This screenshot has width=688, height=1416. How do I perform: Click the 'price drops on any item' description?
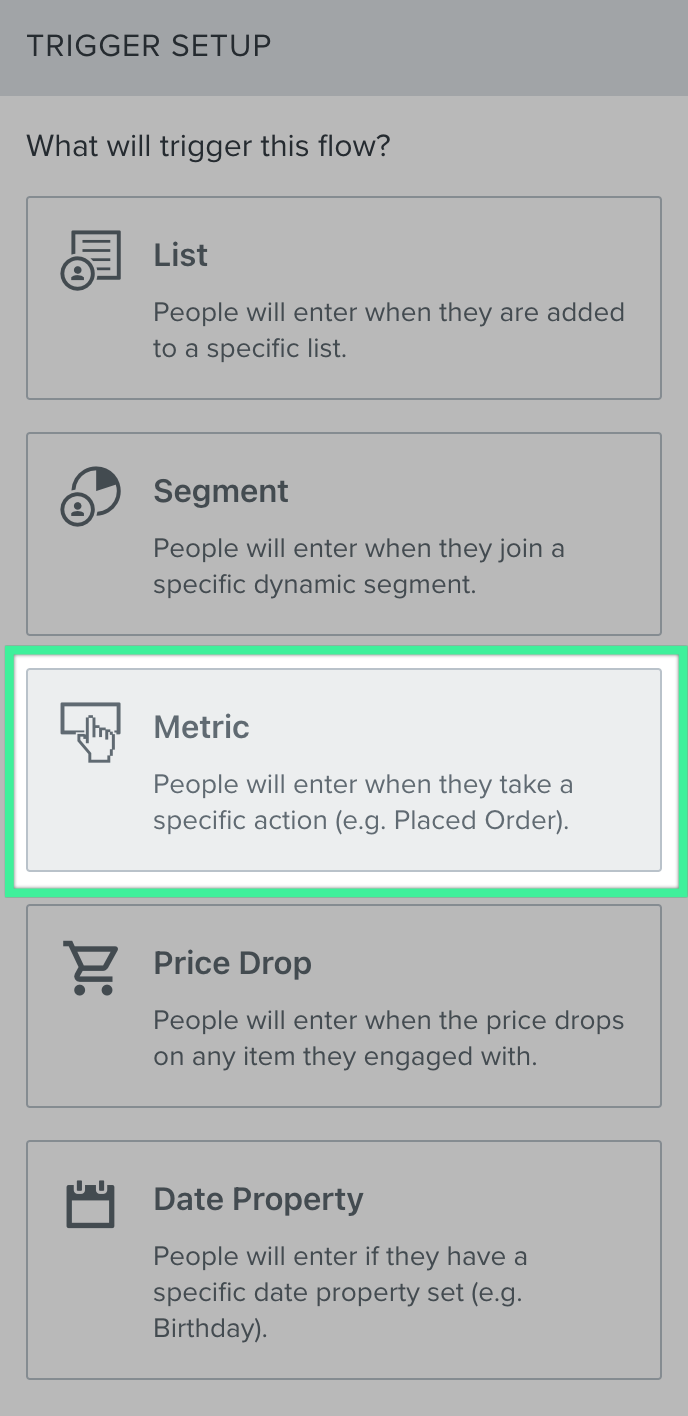click(x=389, y=1039)
